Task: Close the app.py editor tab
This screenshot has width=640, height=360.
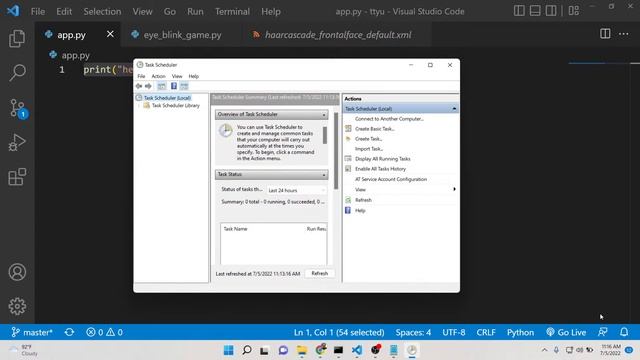Action: [x=110, y=34]
